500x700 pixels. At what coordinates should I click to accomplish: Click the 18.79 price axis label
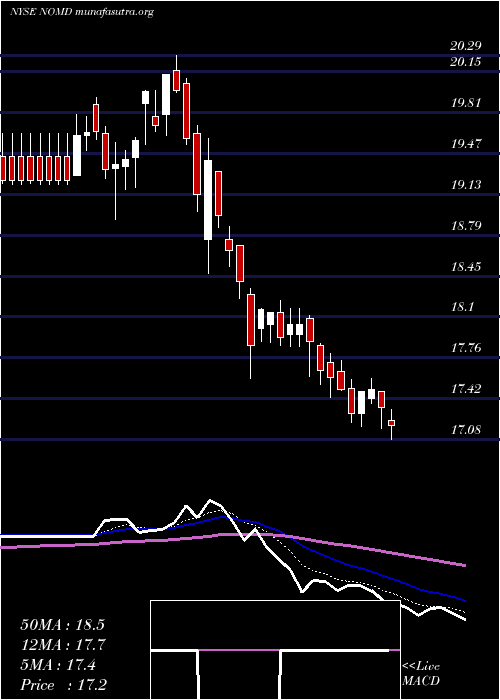(x=466, y=225)
